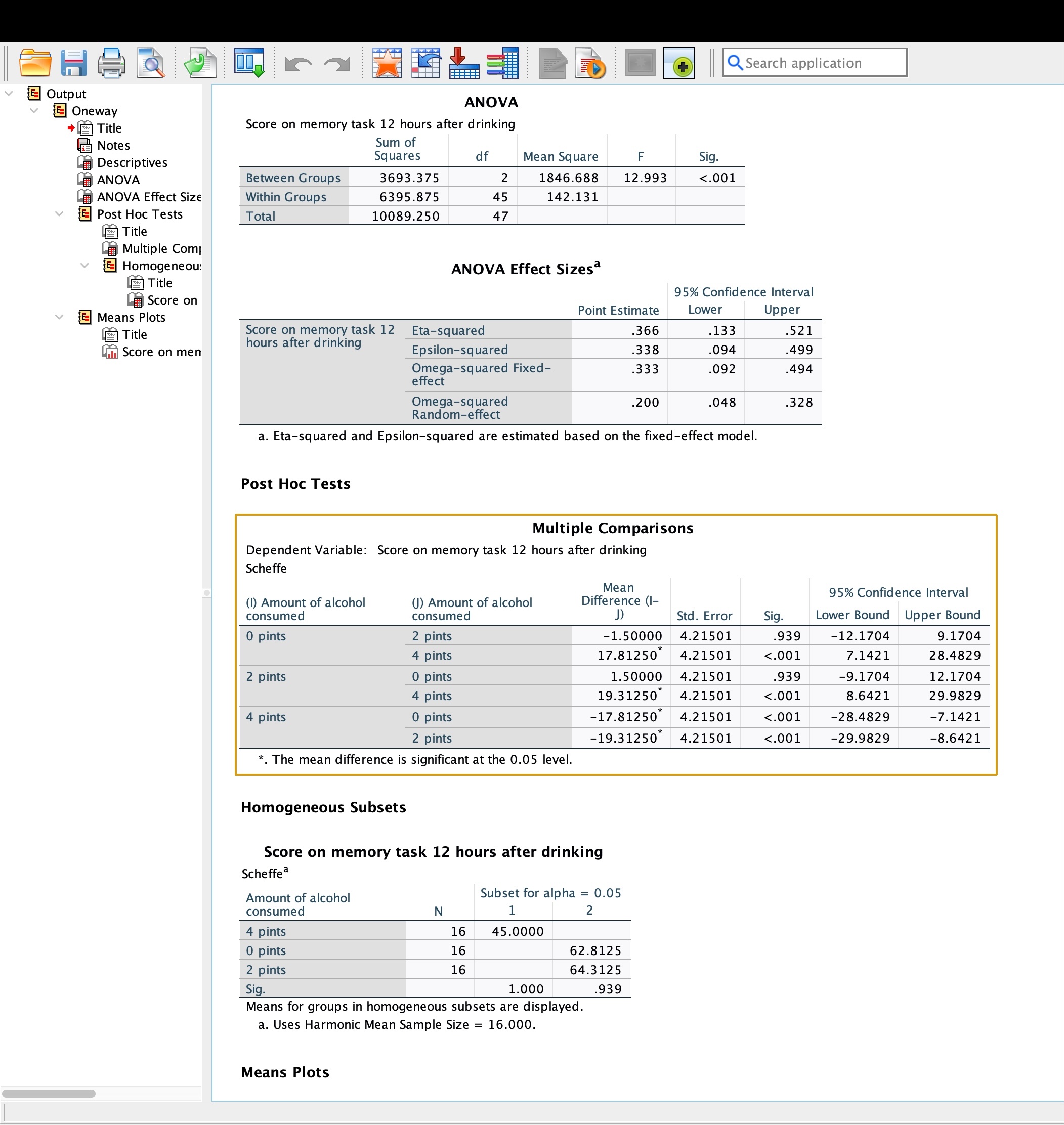Collapse the Post Hoc Tests outline node
The image size is (1064, 1125).
click(59, 214)
